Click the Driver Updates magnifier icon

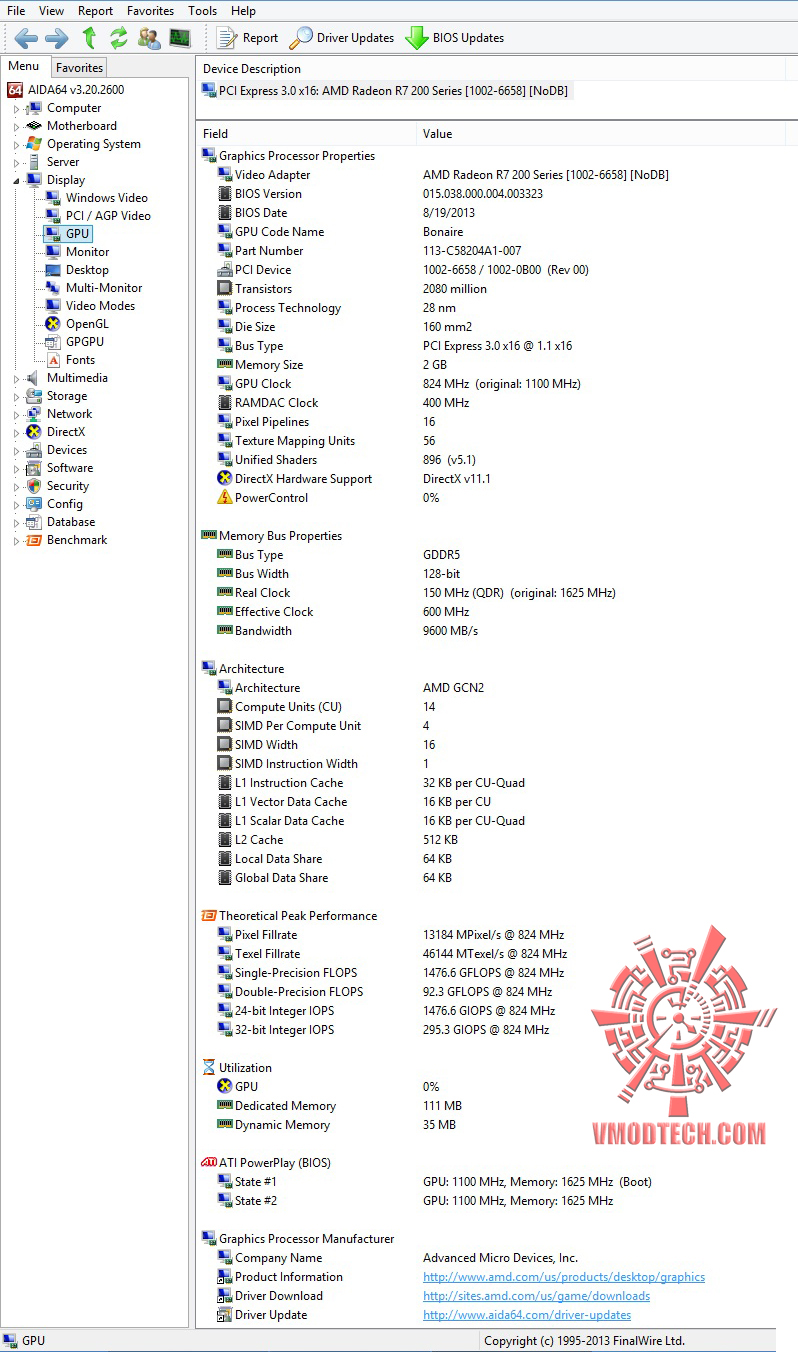point(301,38)
